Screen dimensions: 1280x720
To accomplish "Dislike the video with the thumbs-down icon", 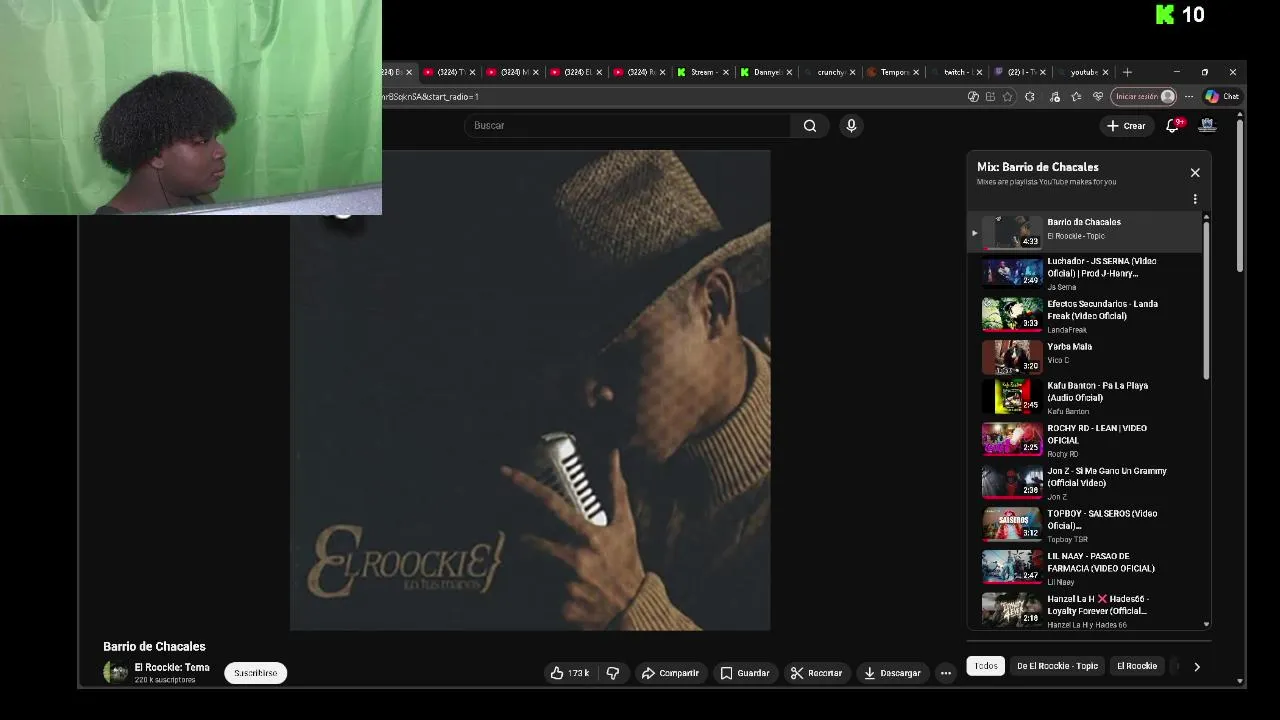I will click(613, 673).
